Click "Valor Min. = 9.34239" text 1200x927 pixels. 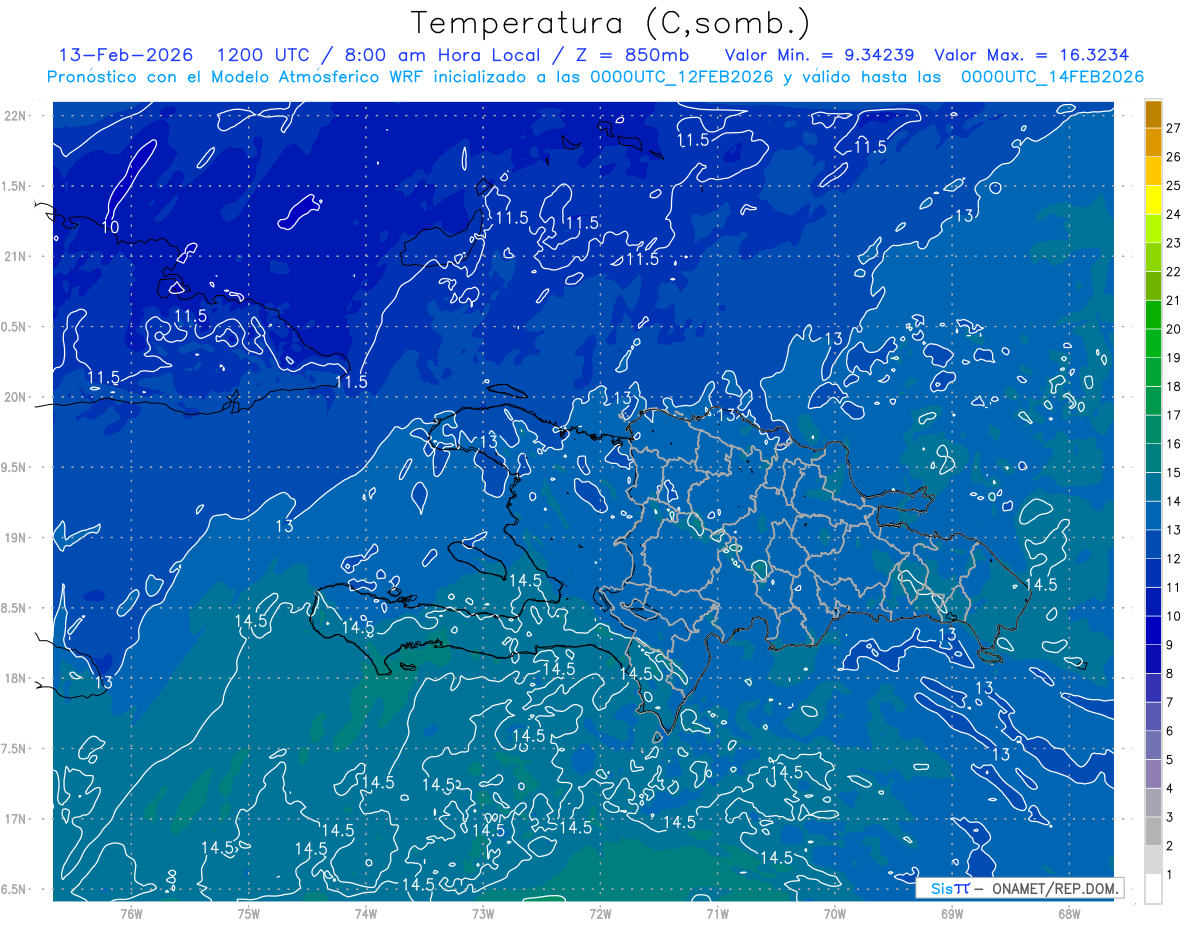click(x=820, y=55)
